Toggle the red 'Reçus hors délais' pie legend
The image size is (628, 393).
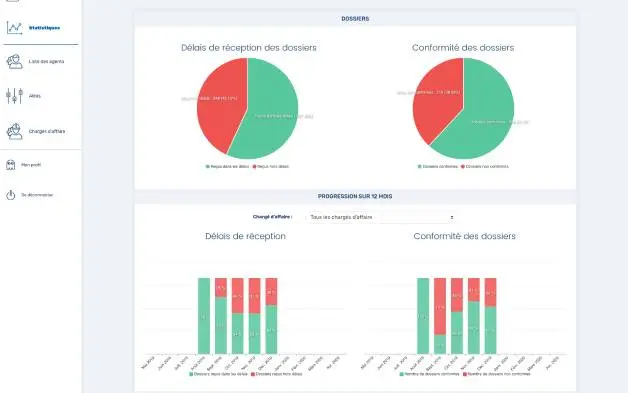[271, 167]
